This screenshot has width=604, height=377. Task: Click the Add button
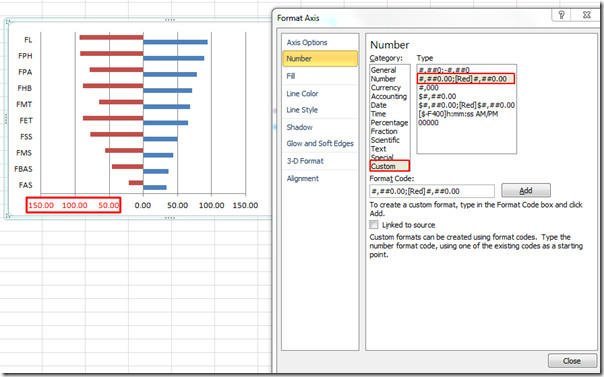pos(526,191)
